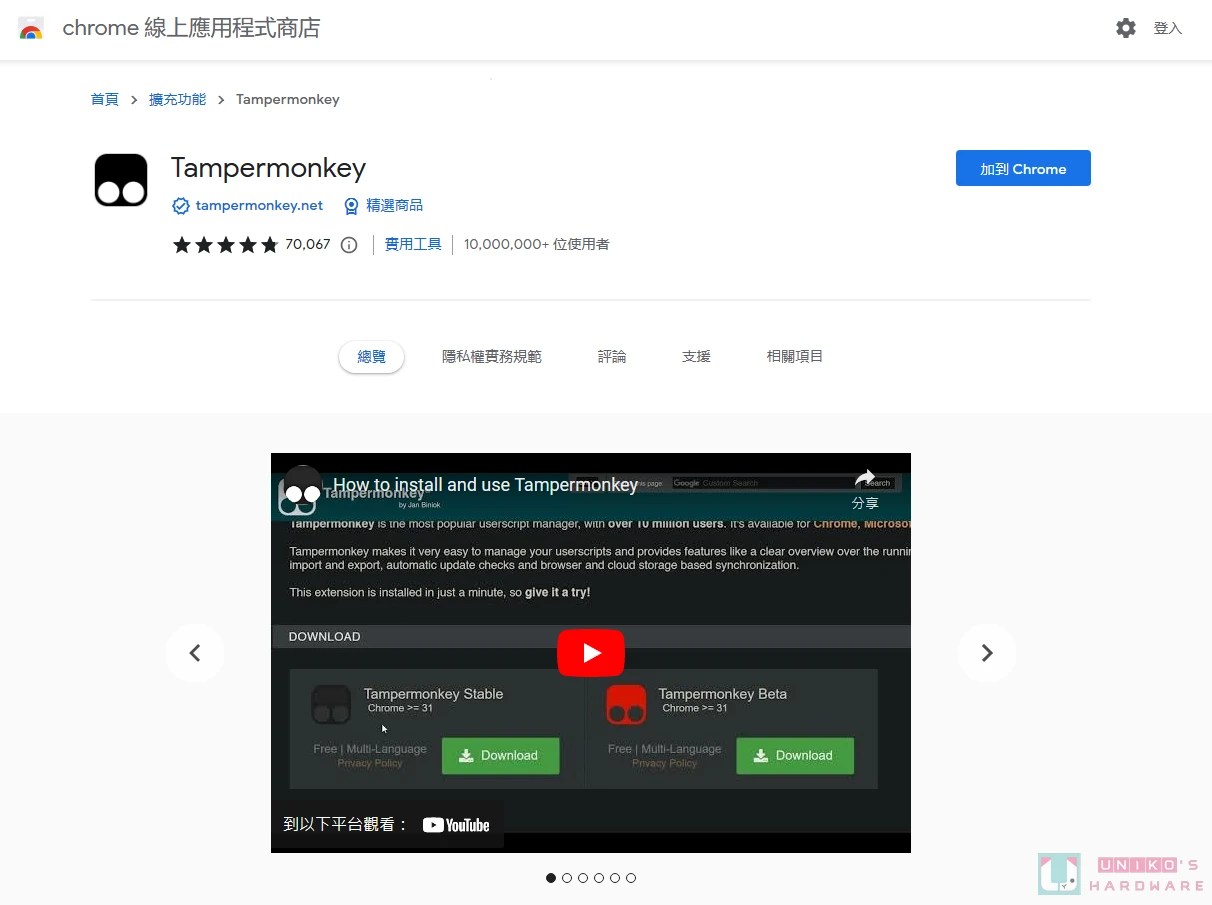Click the Chrome Web Store rainbow logo
1212x905 pixels.
coord(31,28)
